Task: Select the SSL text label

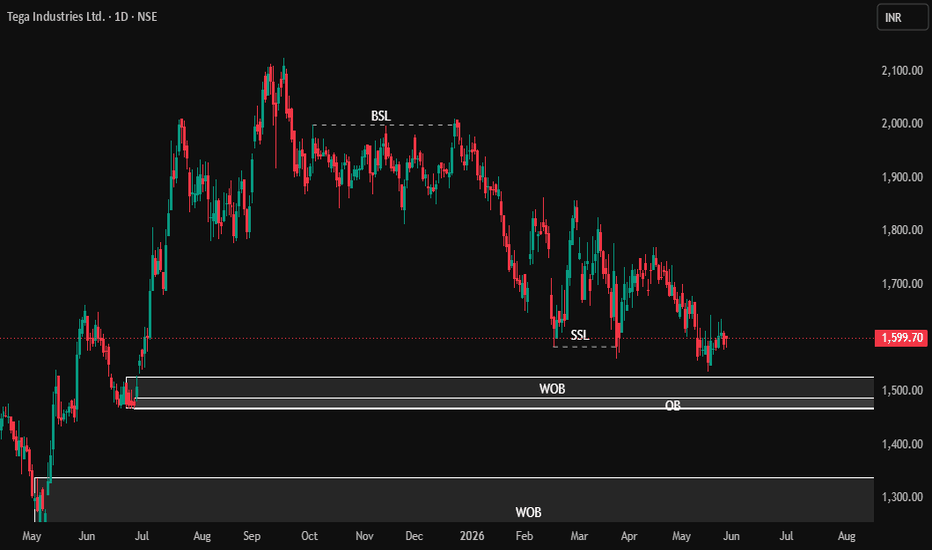Action: coord(580,335)
